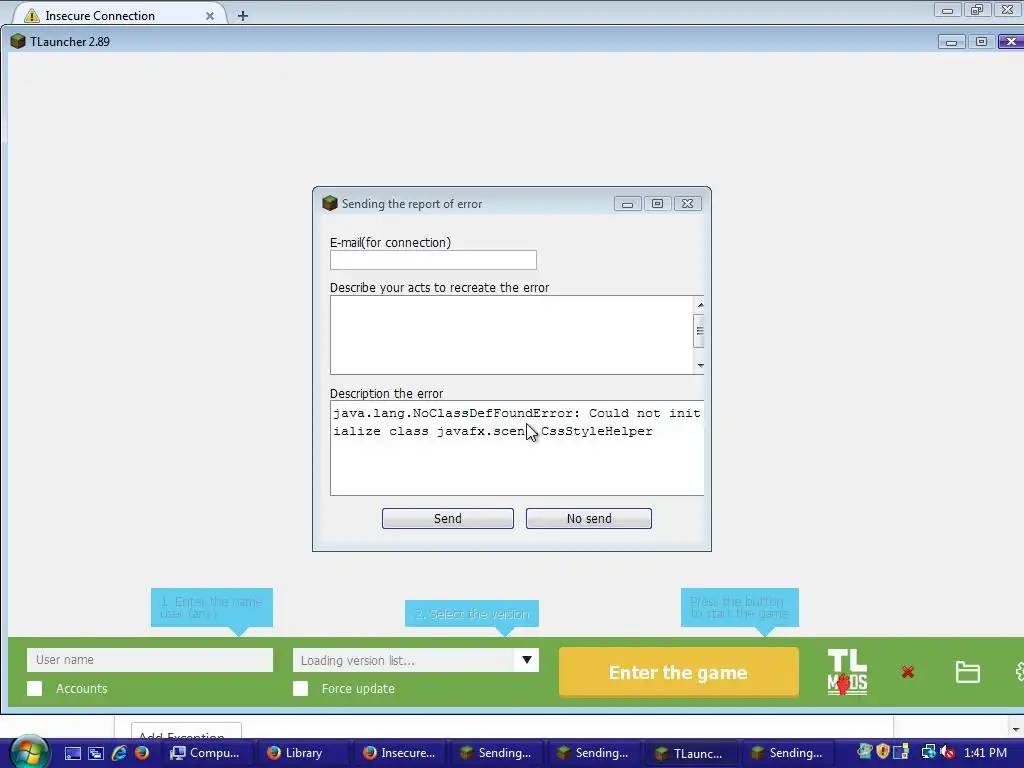This screenshot has width=1024, height=768.
Task: Click the NoClassDefFoundError error text line
Action: pyautogui.click(x=517, y=413)
